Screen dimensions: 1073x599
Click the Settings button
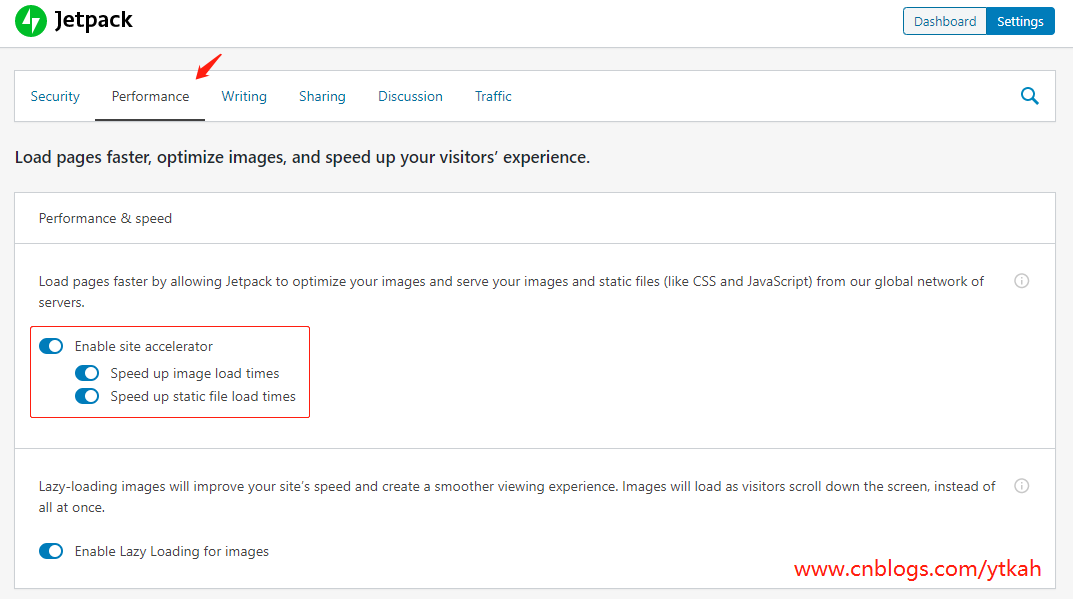1019,20
